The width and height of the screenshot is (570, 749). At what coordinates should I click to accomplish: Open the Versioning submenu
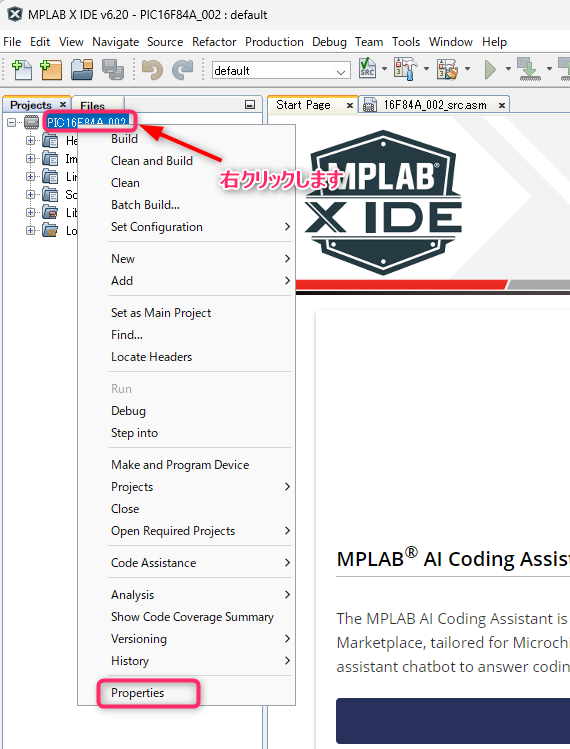click(x=186, y=639)
